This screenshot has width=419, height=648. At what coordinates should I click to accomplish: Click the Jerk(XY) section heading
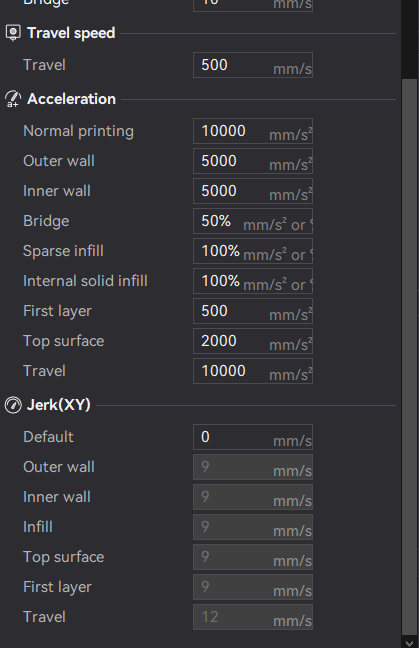59,405
